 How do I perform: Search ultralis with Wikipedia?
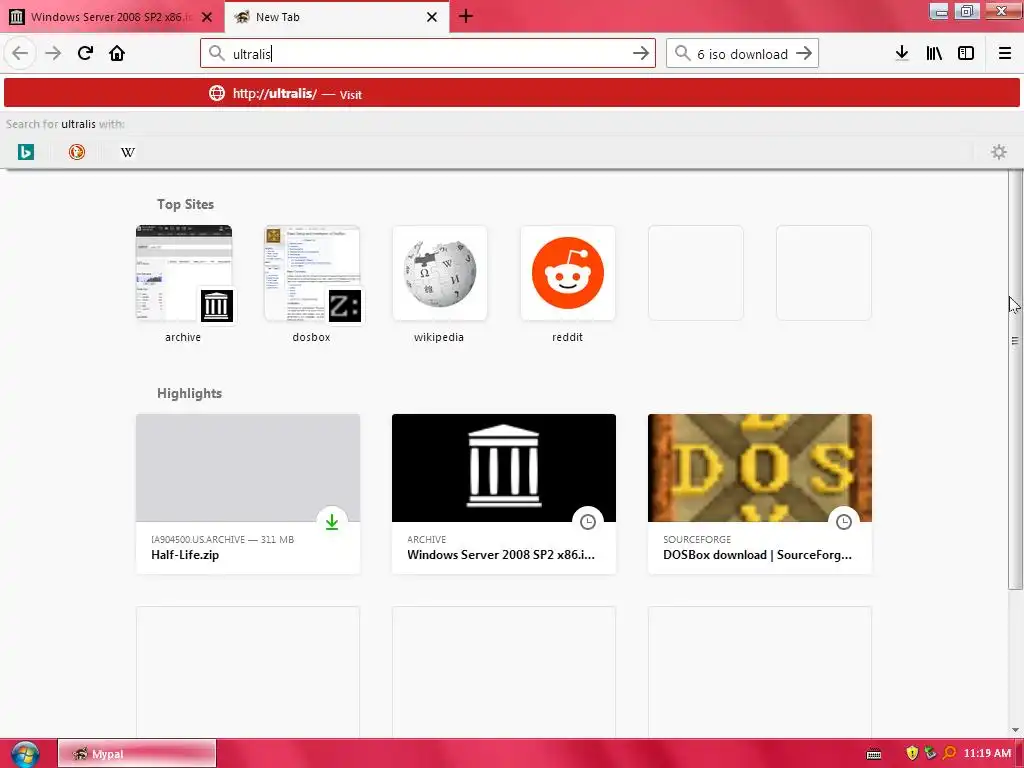tap(128, 152)
